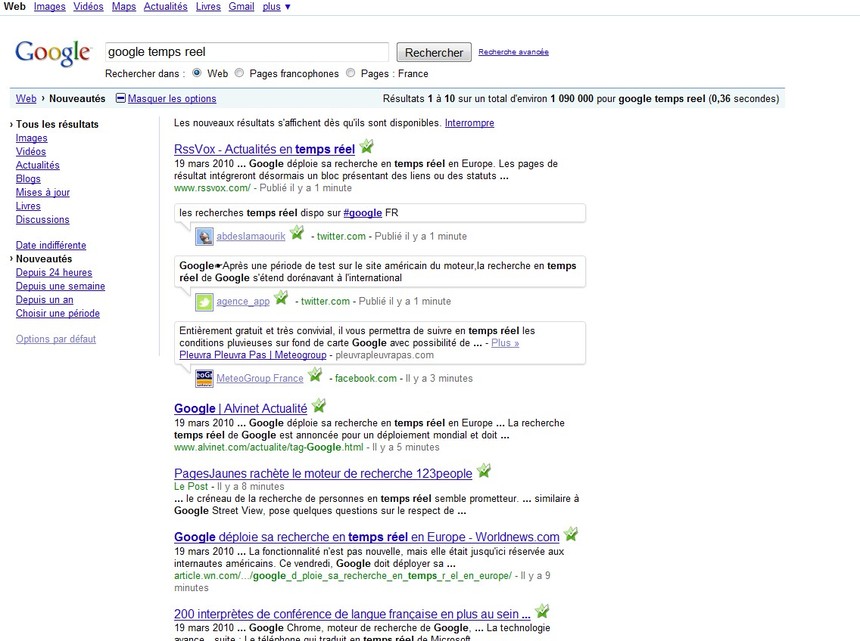Click the star icon beside the PagesJaunes result
860x641 pixels.
click(x=484, y=469)
